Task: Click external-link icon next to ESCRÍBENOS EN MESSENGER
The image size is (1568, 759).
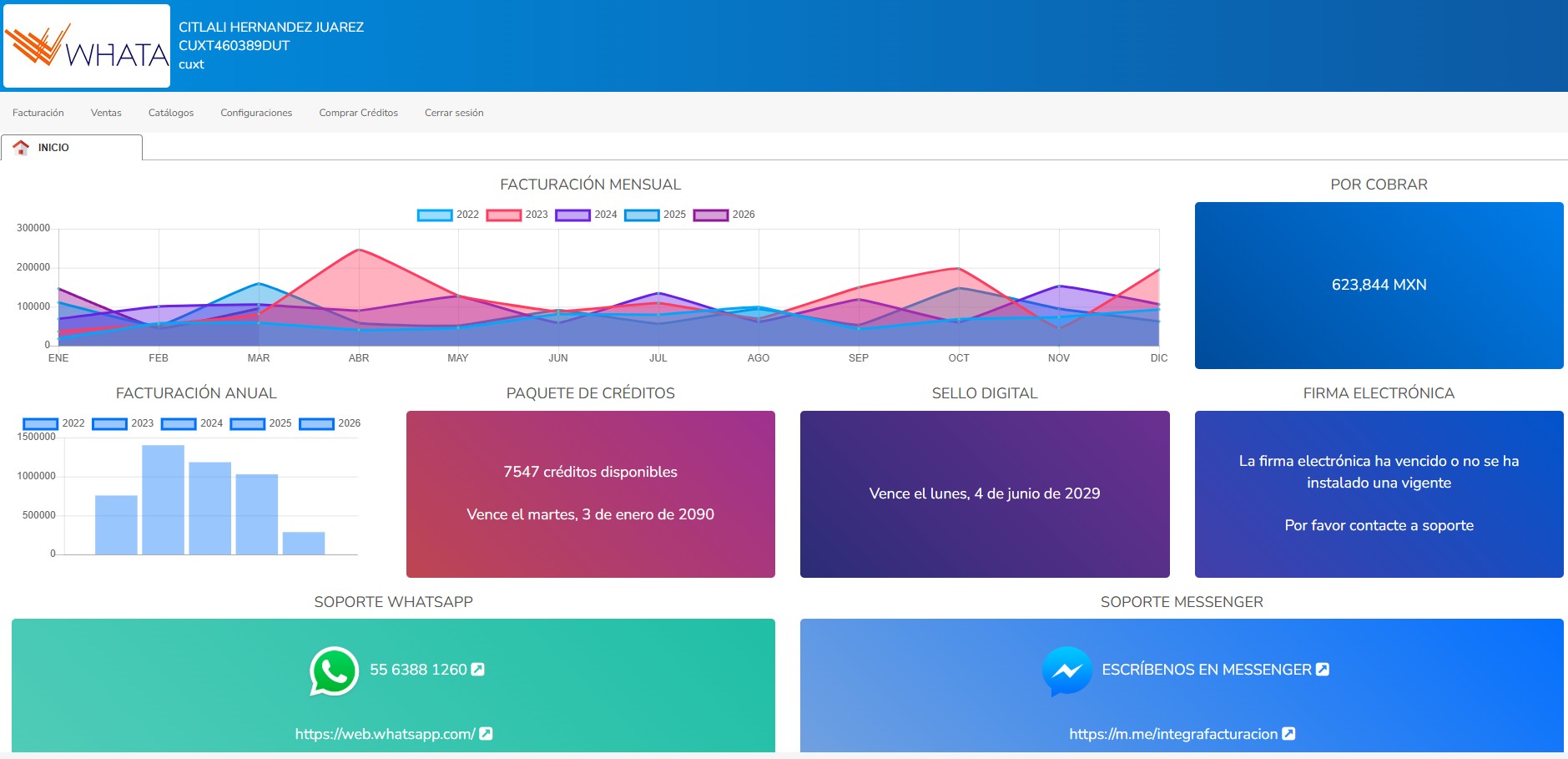Action: pos(1323,670)
